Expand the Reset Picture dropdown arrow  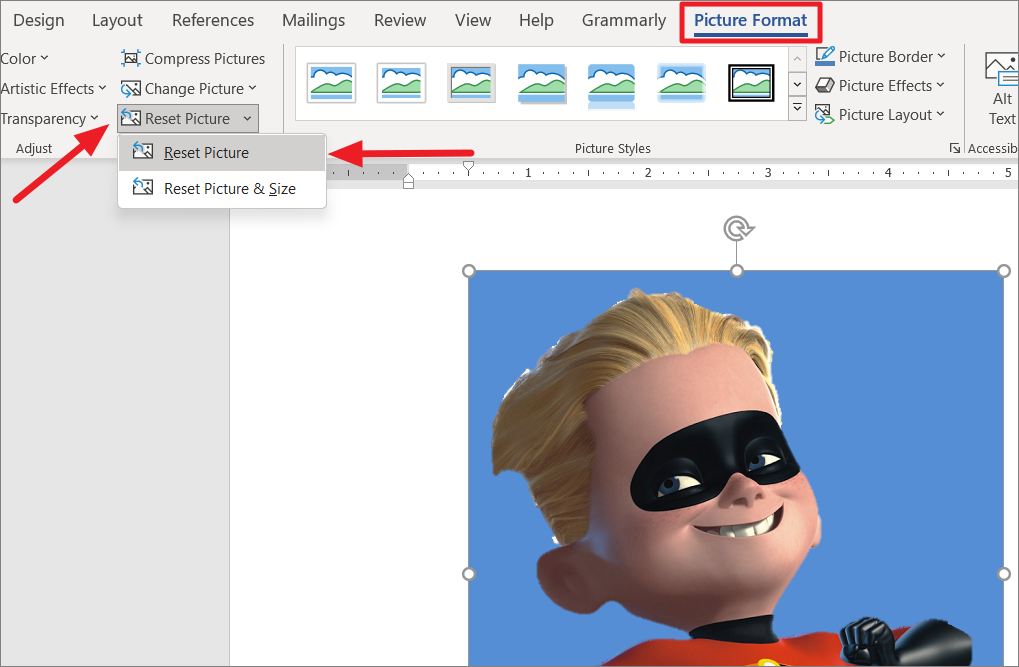click(248, 118)
